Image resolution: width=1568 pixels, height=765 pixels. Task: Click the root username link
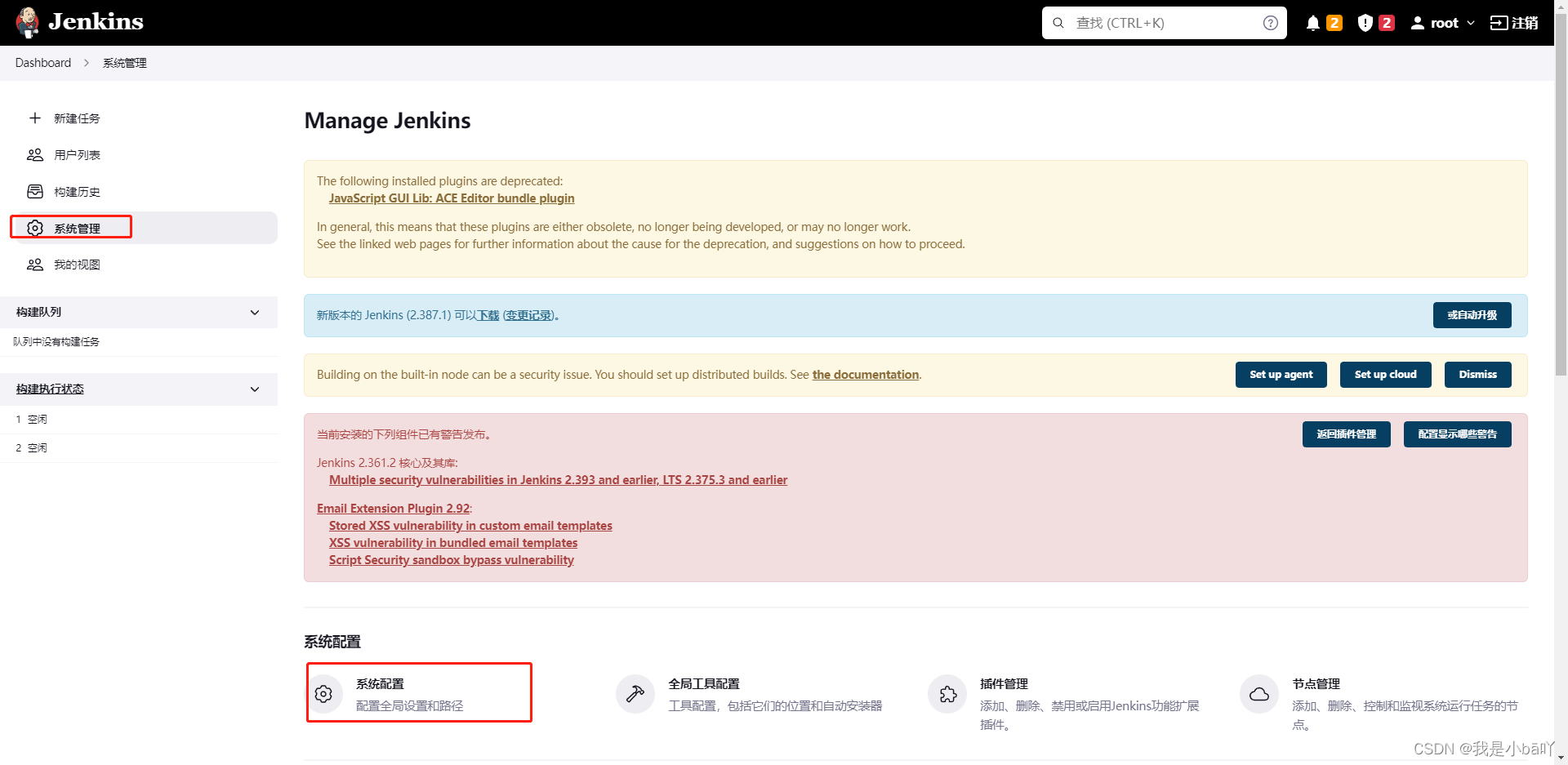pos(1444,23)
